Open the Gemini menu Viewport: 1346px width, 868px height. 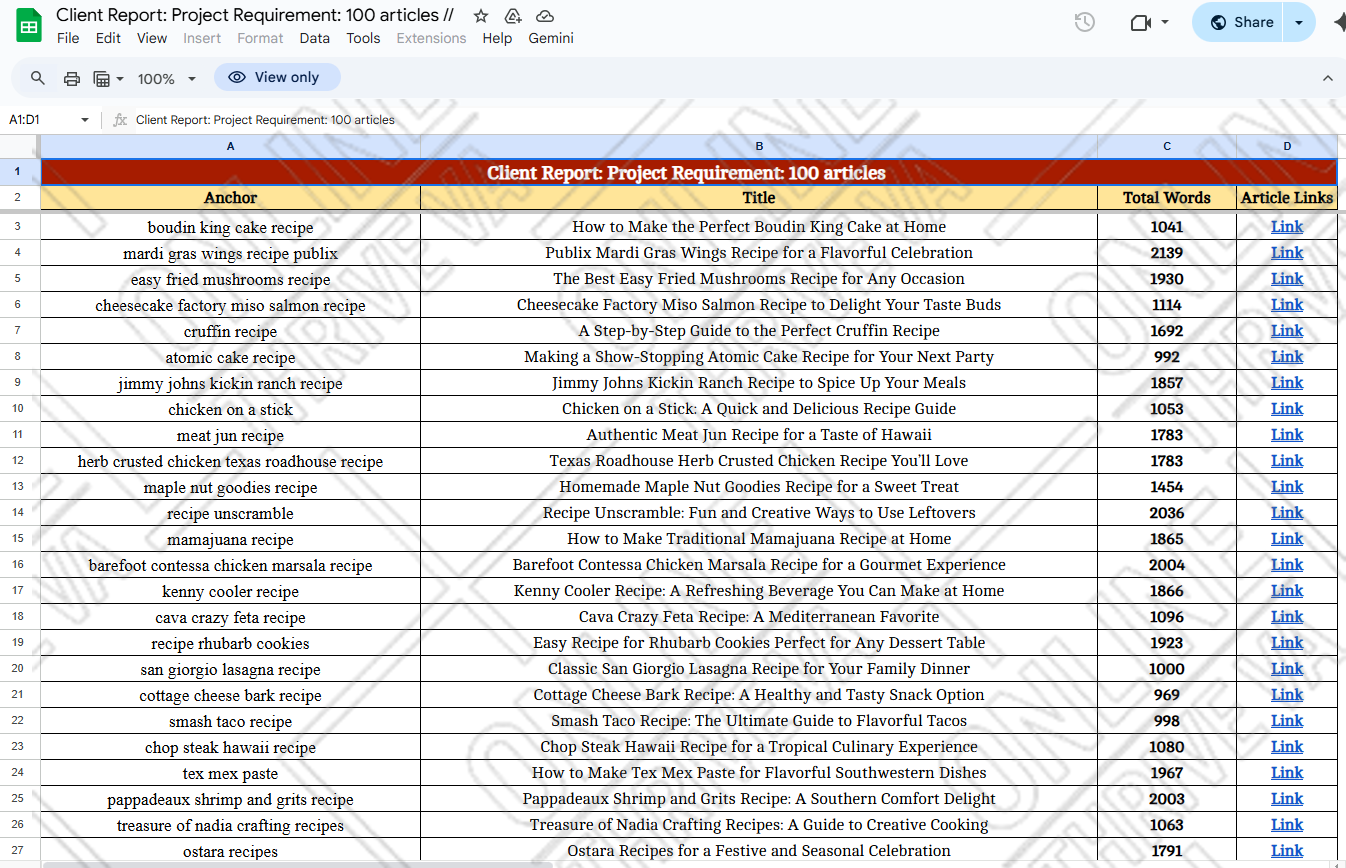(x=550, y=38)
